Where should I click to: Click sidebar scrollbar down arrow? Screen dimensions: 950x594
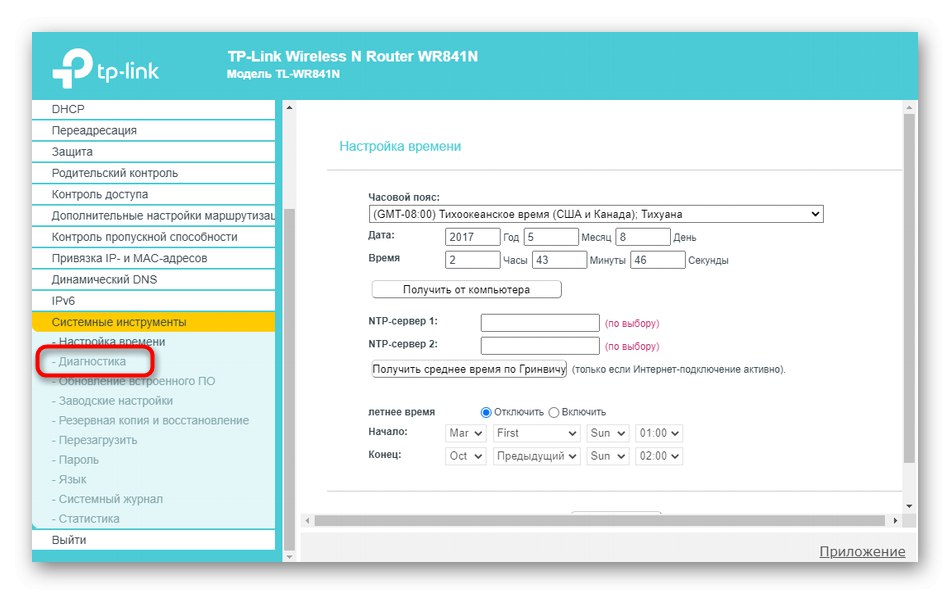point(289,555)
